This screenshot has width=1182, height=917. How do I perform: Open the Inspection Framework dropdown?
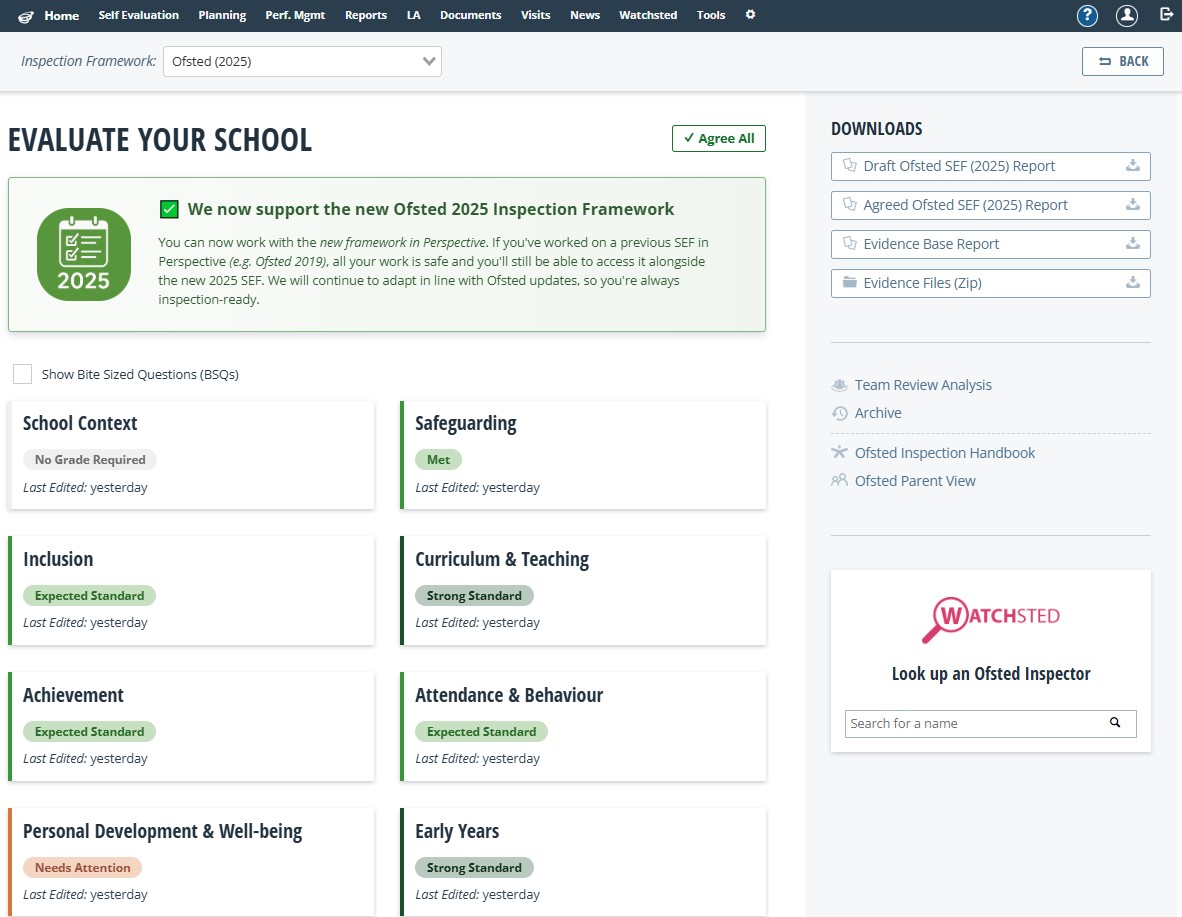[302, 61]
